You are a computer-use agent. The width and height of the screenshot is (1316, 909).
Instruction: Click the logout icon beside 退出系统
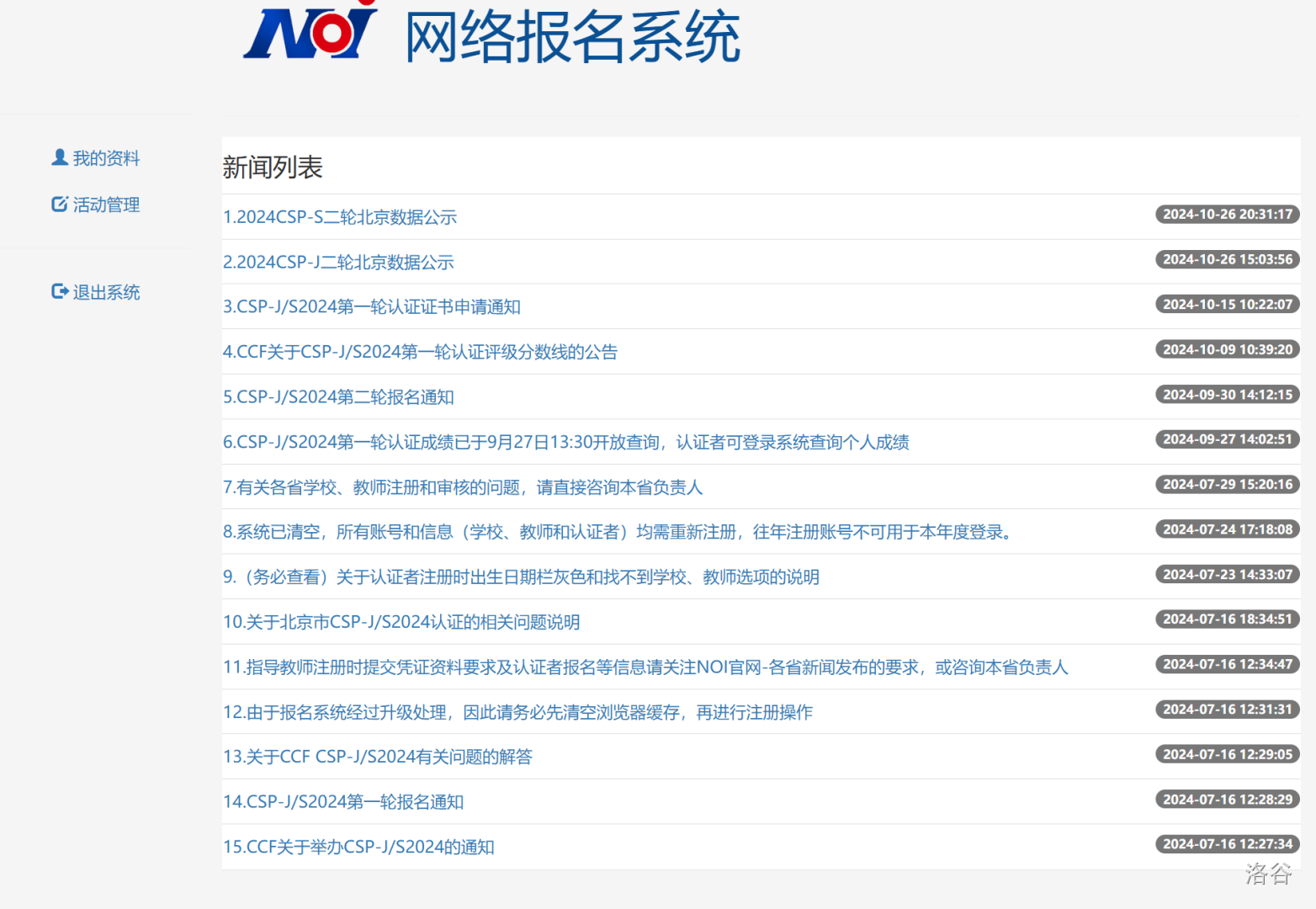pos(60,291)
